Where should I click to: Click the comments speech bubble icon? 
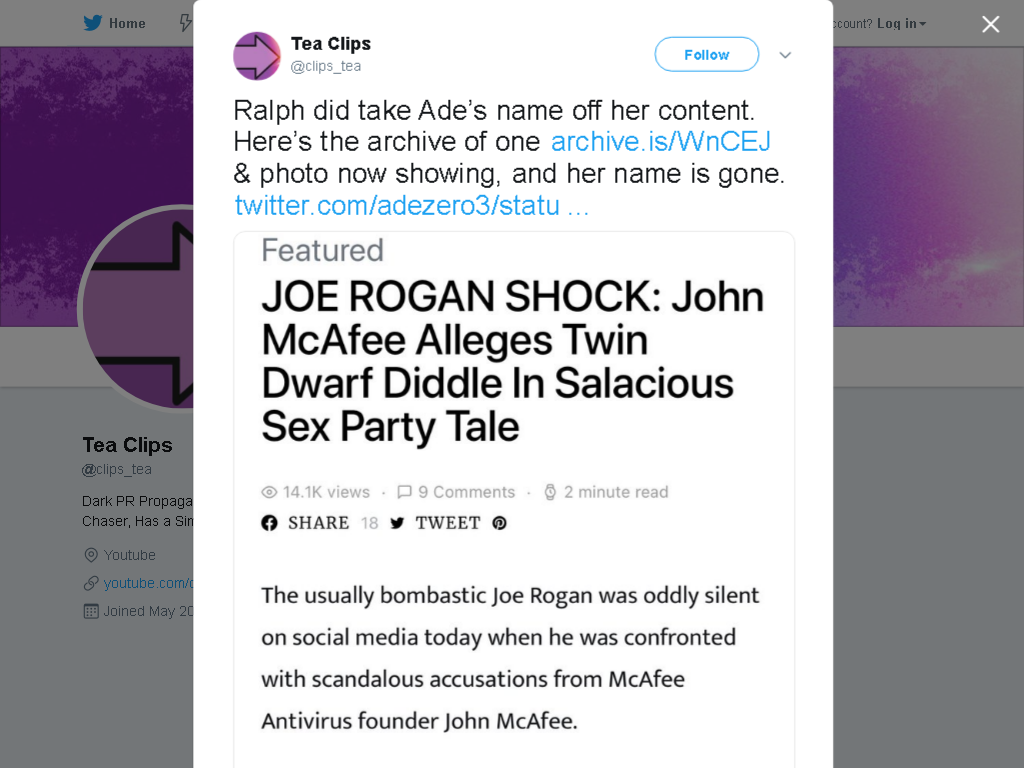click(404, 492)
